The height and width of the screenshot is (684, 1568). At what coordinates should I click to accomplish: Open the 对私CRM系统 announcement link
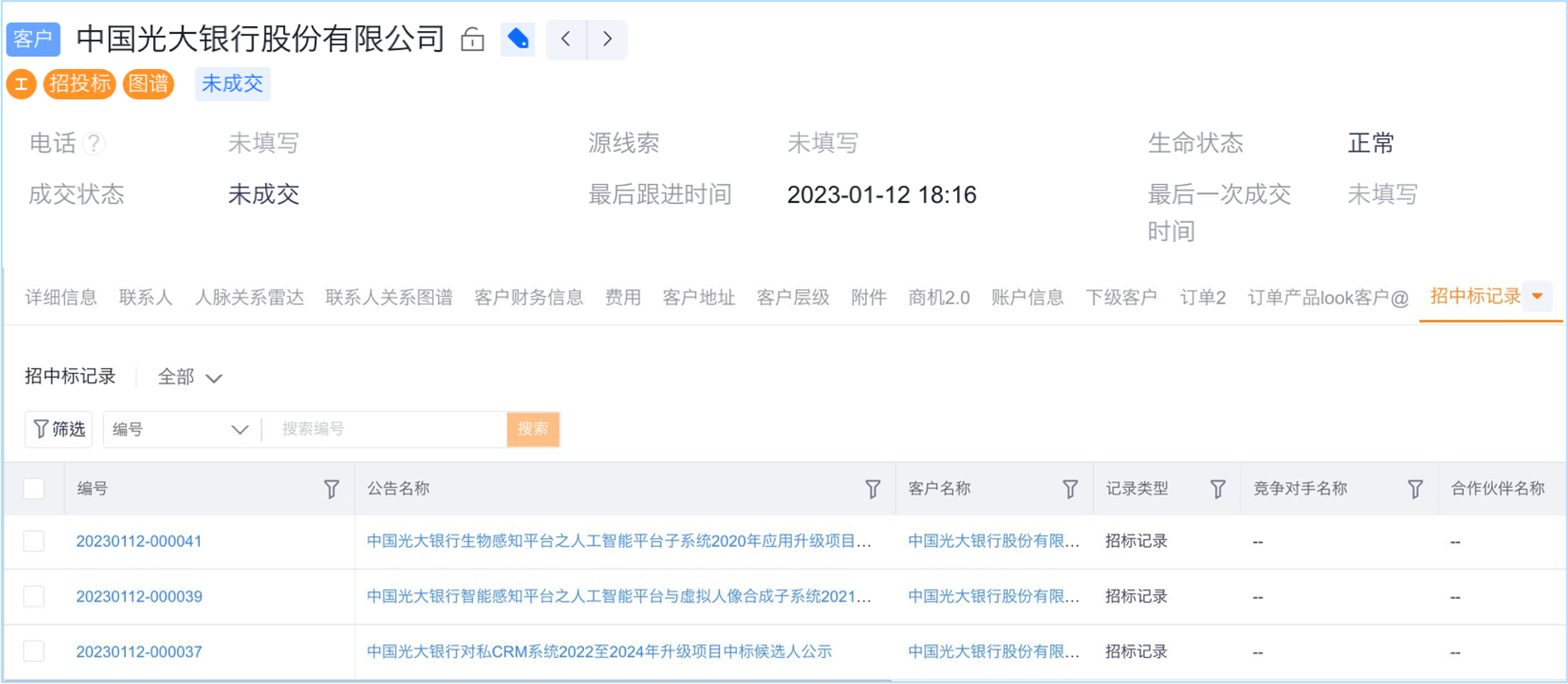point(599,651)
